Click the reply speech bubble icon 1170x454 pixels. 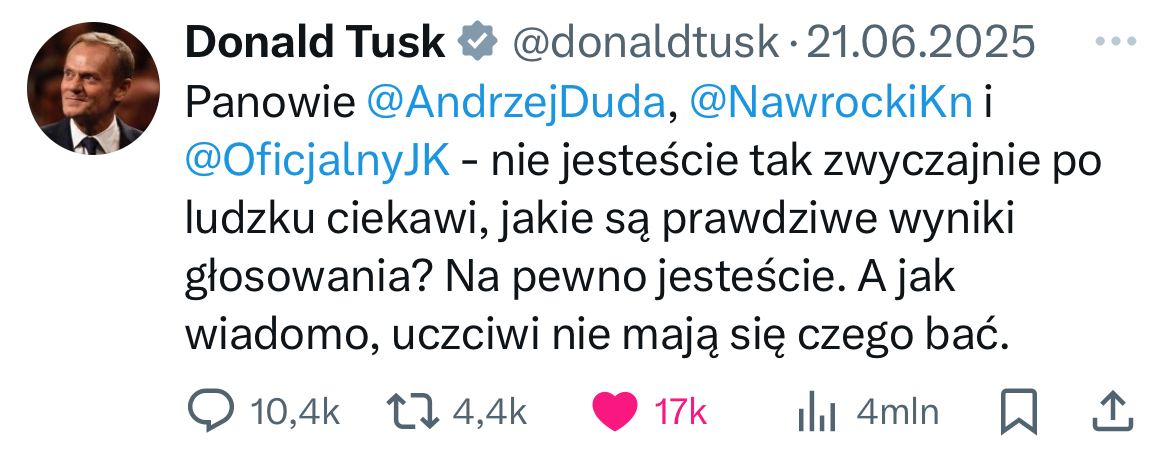point(211,411)
